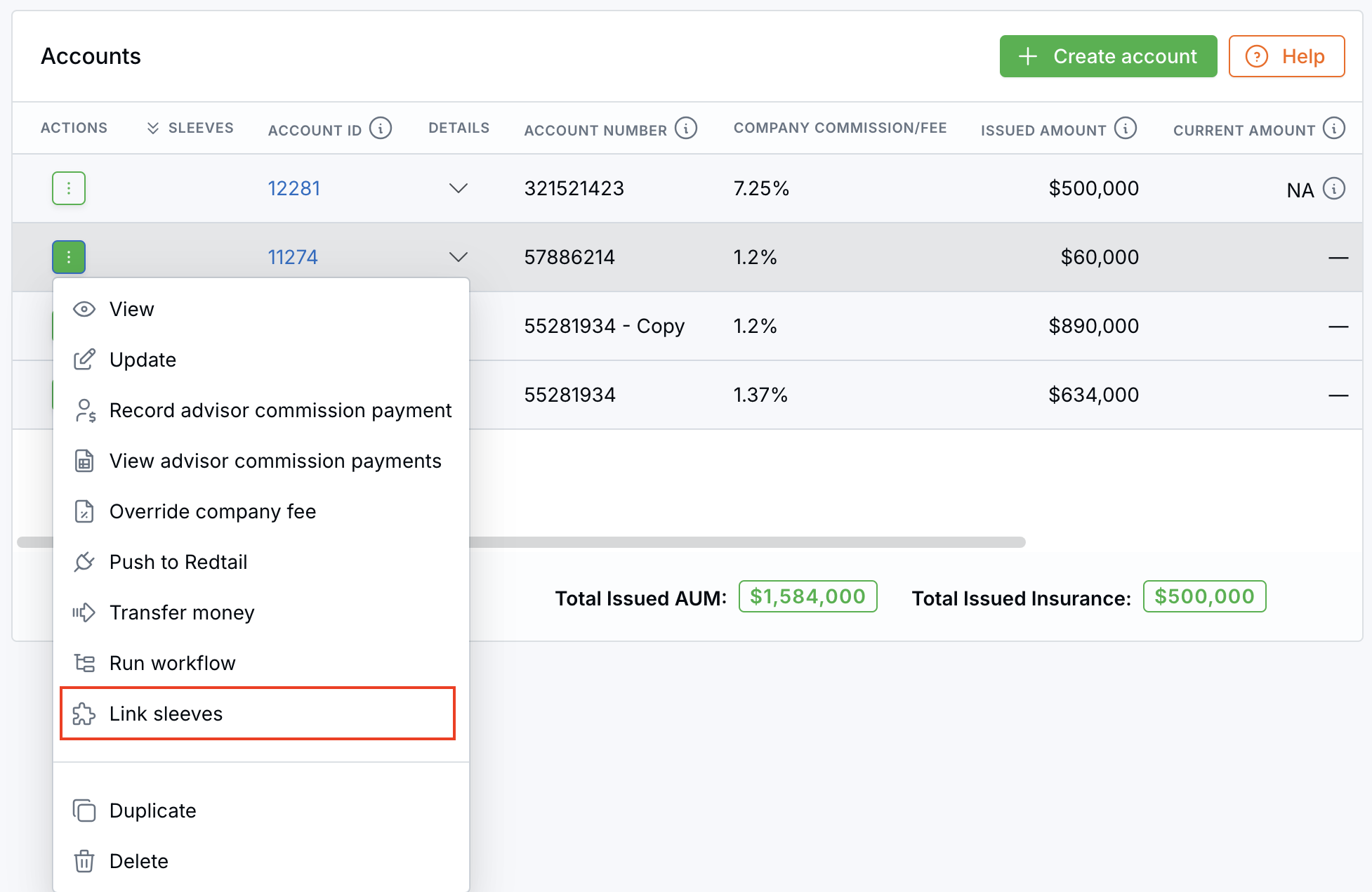Click the Record advisor commission payment icon

(x=84, y=410)
